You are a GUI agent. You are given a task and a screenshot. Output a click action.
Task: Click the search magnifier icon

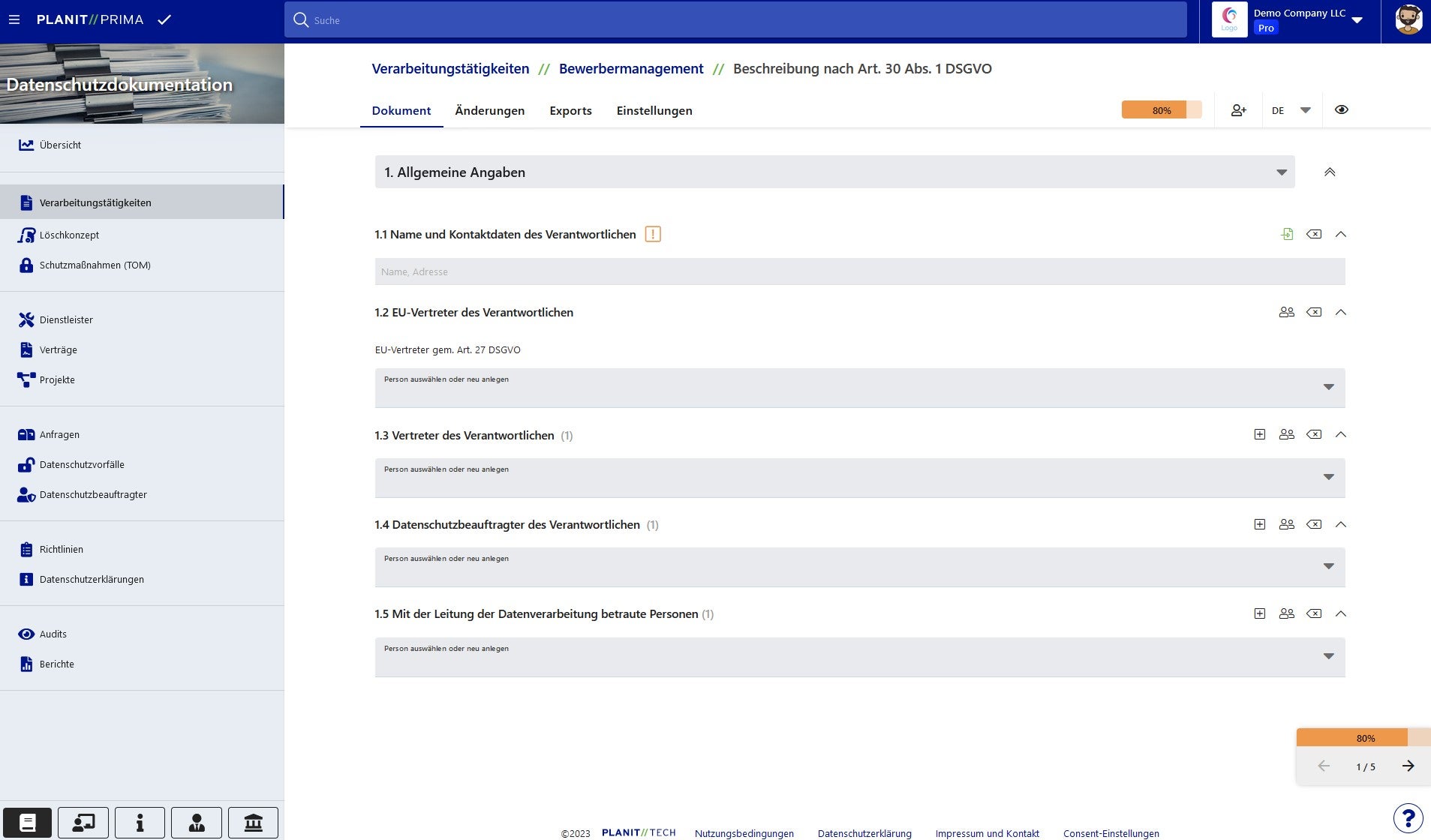[301, 20]
